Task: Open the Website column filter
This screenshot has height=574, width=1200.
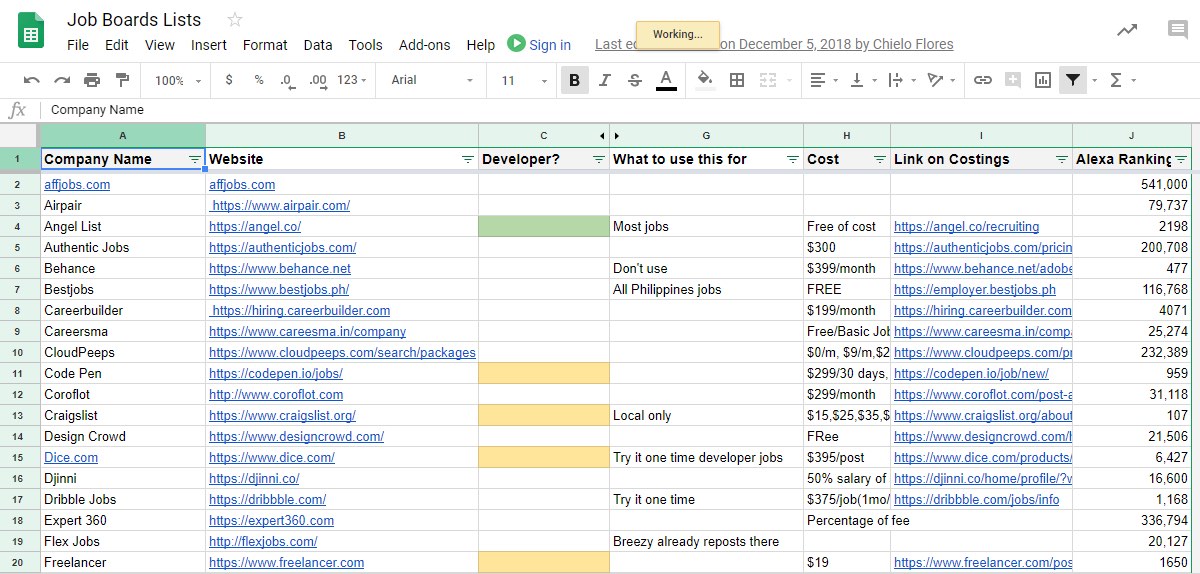Action: [468, 160]
